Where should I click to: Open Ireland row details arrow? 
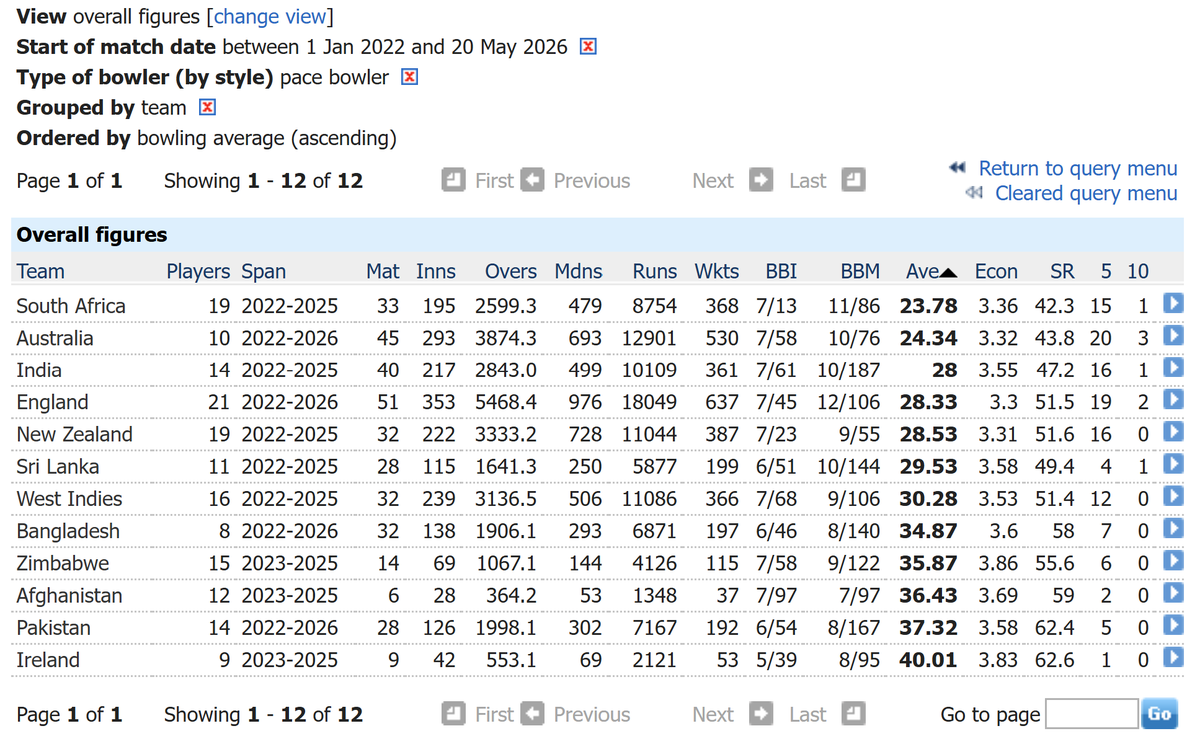1173,659
